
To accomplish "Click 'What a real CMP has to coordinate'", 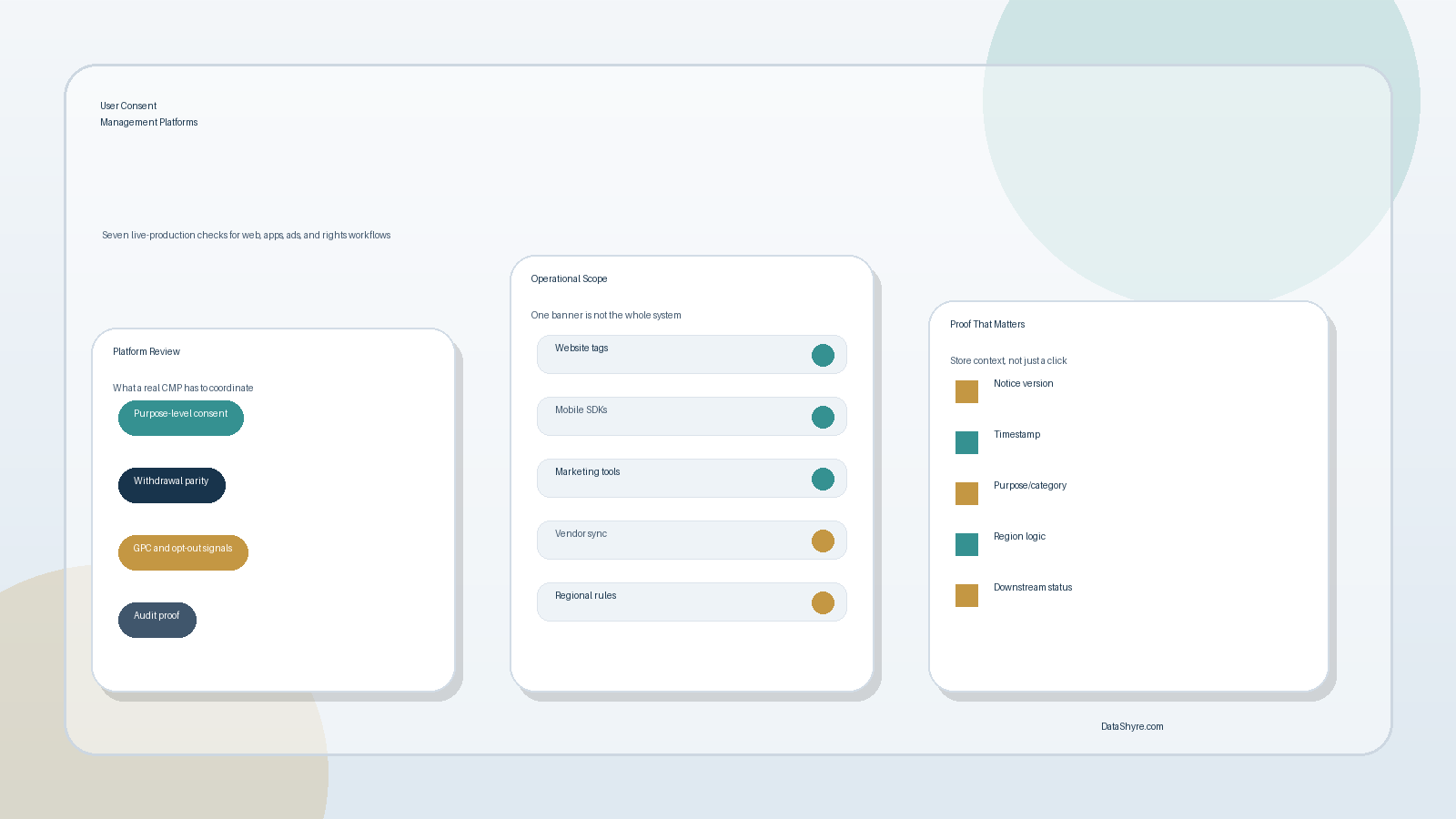I will 183,388.
